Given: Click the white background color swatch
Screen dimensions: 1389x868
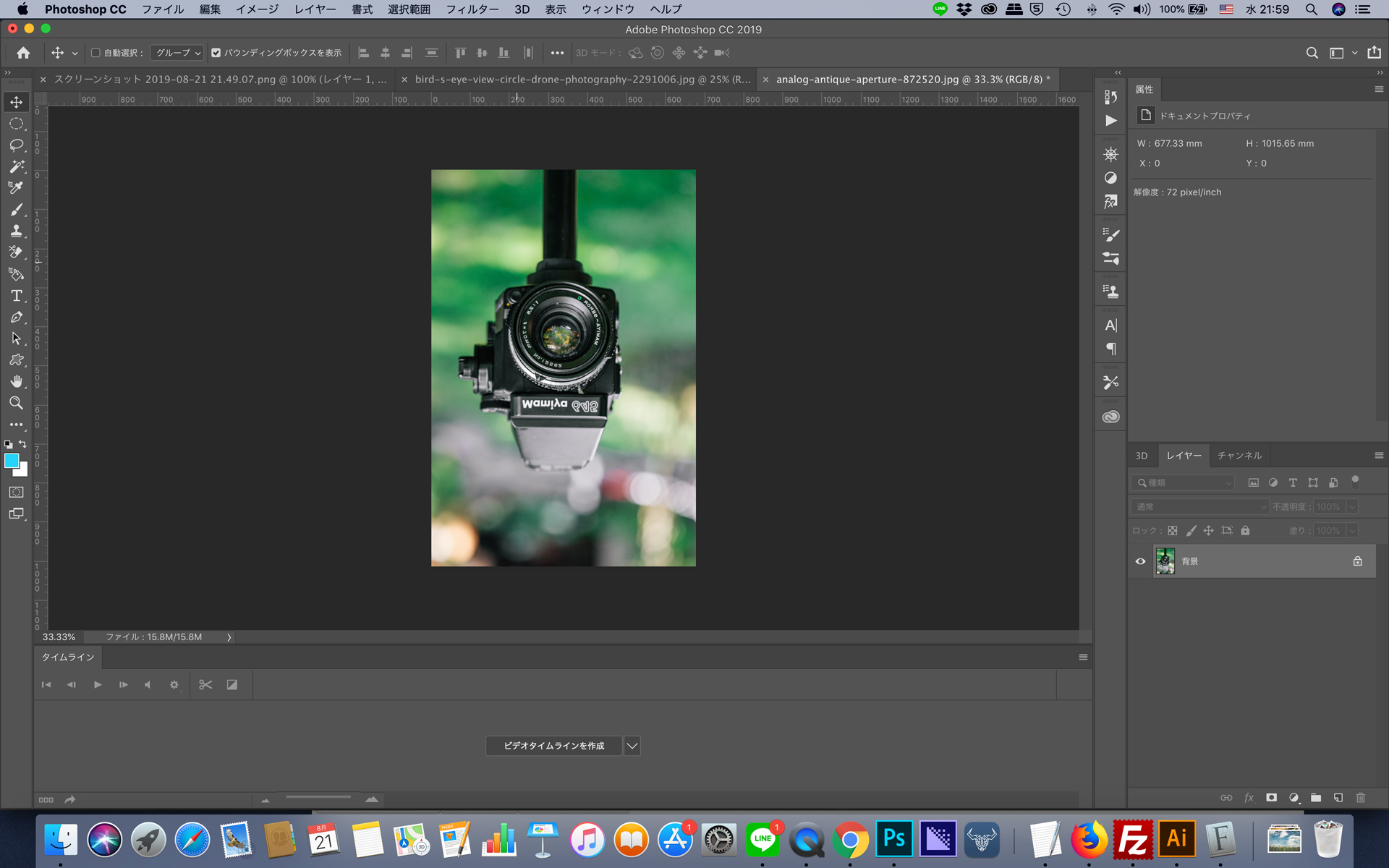Looking at the screenshot, I should coord(22,472).
